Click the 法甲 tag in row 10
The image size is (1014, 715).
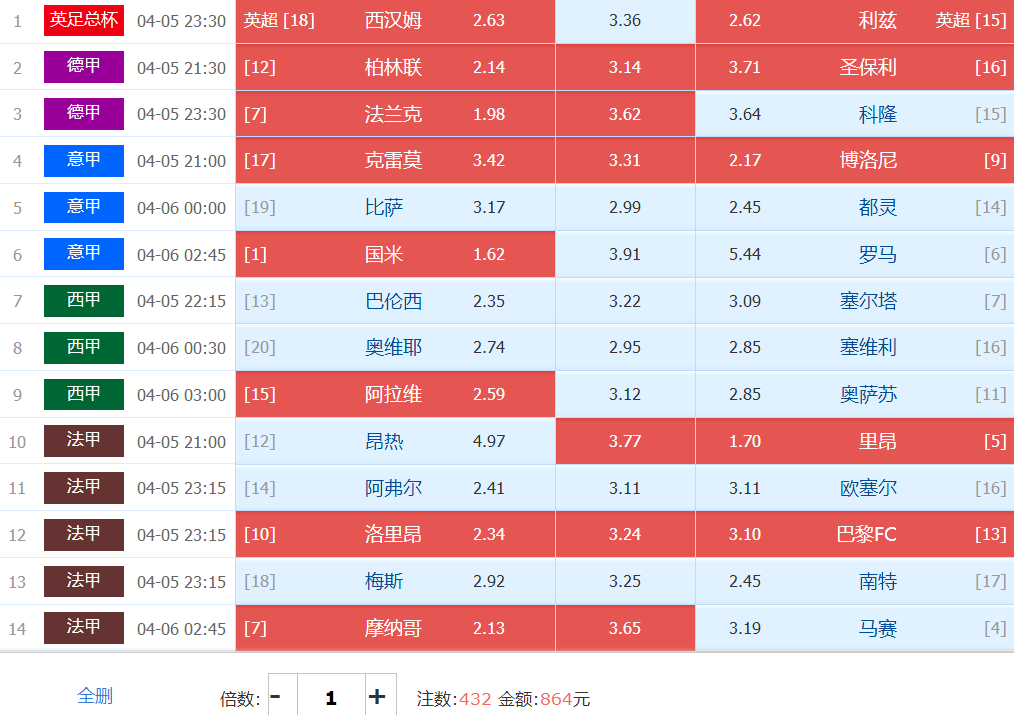84,441
